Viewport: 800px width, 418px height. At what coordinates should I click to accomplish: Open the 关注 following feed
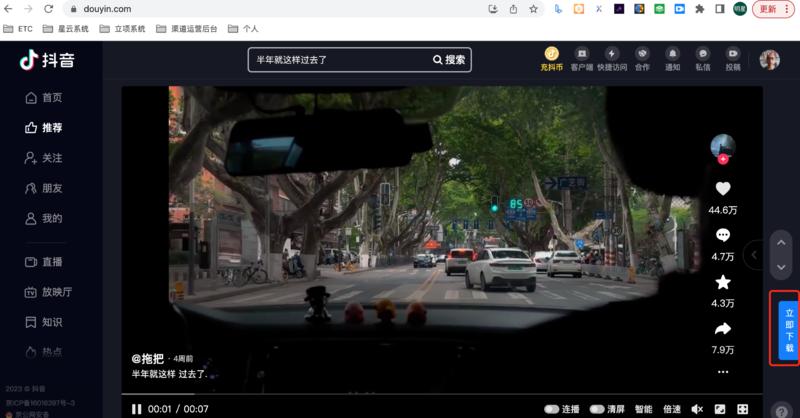pyautogui.click(x=44, y=158)
